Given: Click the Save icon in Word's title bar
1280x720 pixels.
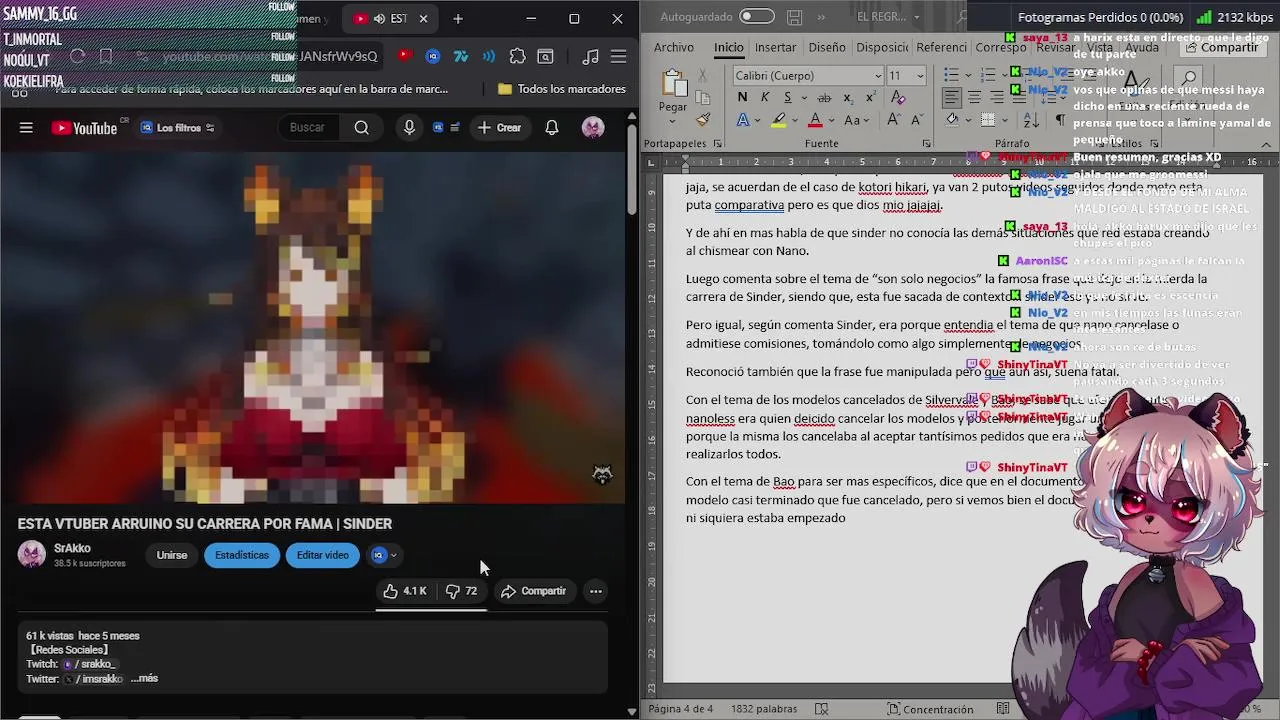Looking at the screenshot, I should (x=795, y=17).
